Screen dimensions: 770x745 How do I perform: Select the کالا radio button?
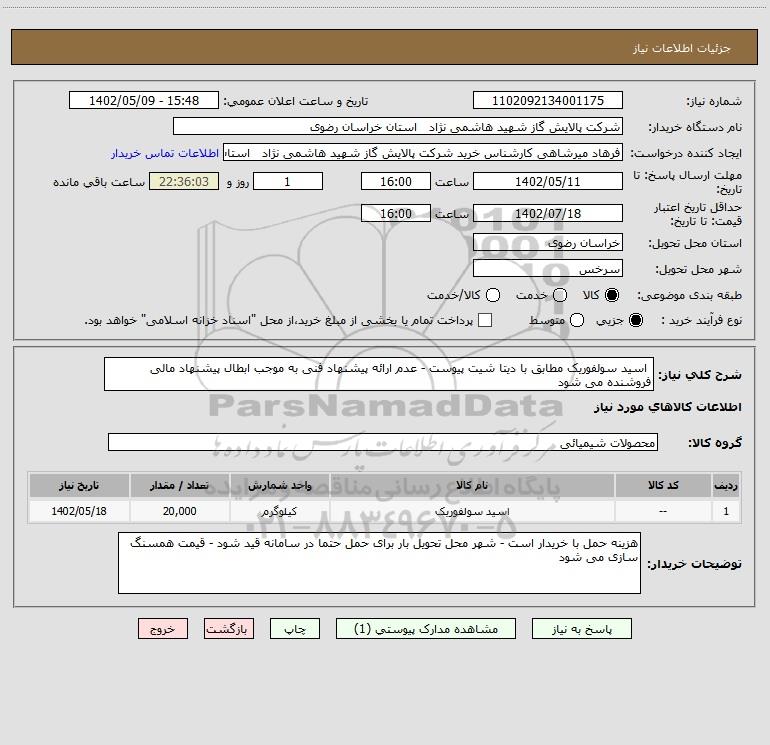[x=611, y=295]
